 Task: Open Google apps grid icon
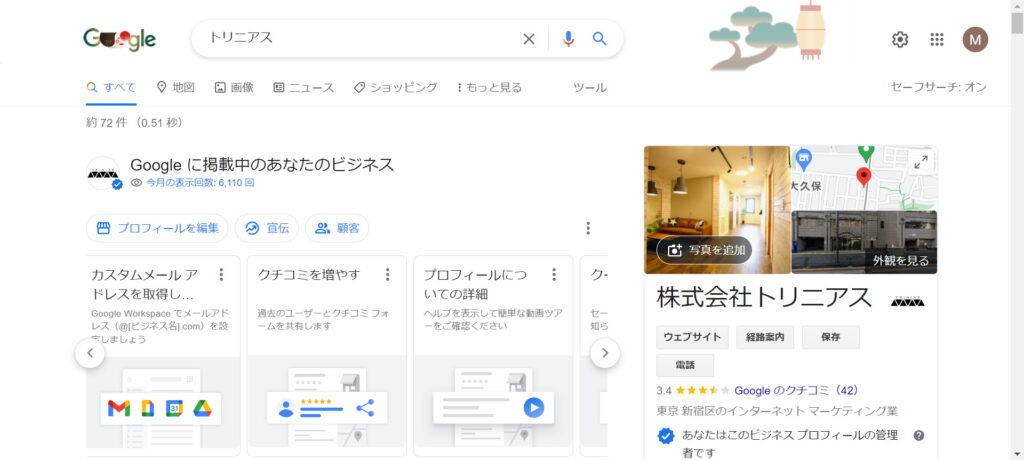pyautogui.click(x=937, y=40)
